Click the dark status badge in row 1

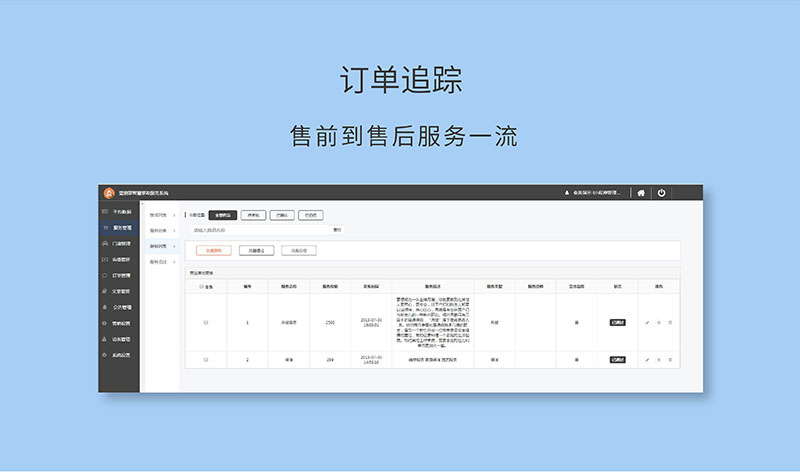tap(617, 322)
